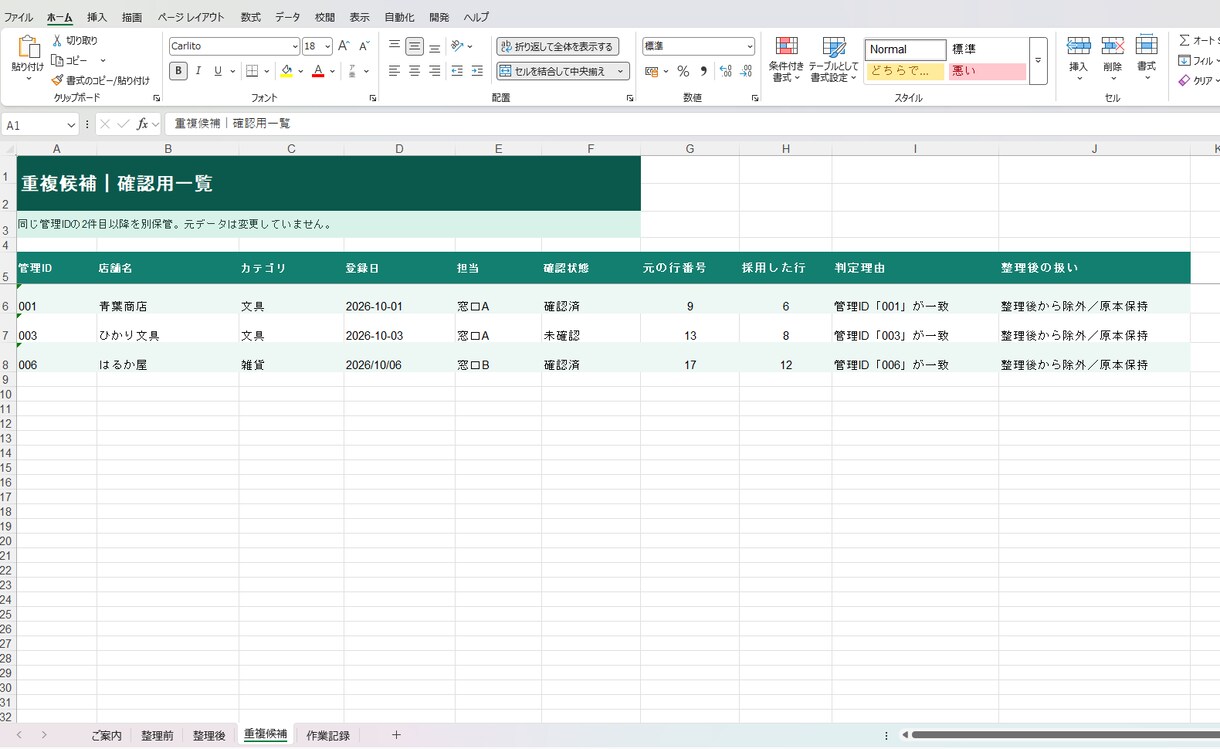Viewport: 1220px width, 749px height.
Task: Click the コピー copy icon
Action: pyautogui.click(x=57, y=60)
